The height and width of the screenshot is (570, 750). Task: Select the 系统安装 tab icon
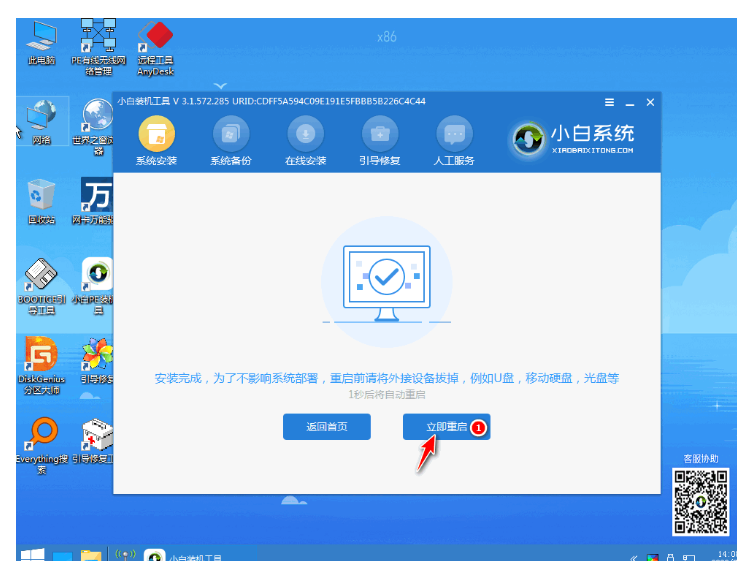(x=156, y=133)
